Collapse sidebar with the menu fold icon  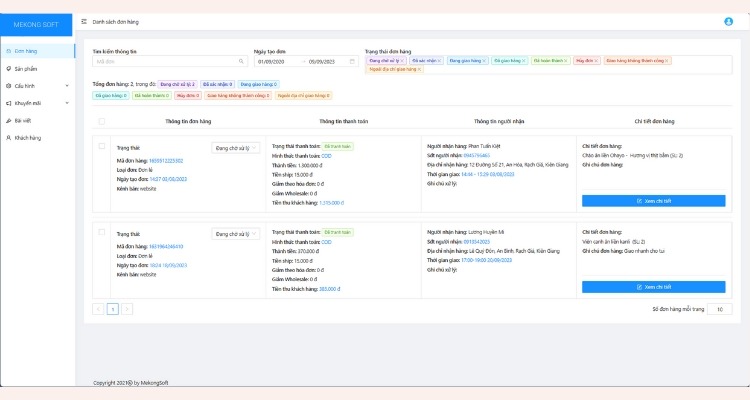click(84, 21)
